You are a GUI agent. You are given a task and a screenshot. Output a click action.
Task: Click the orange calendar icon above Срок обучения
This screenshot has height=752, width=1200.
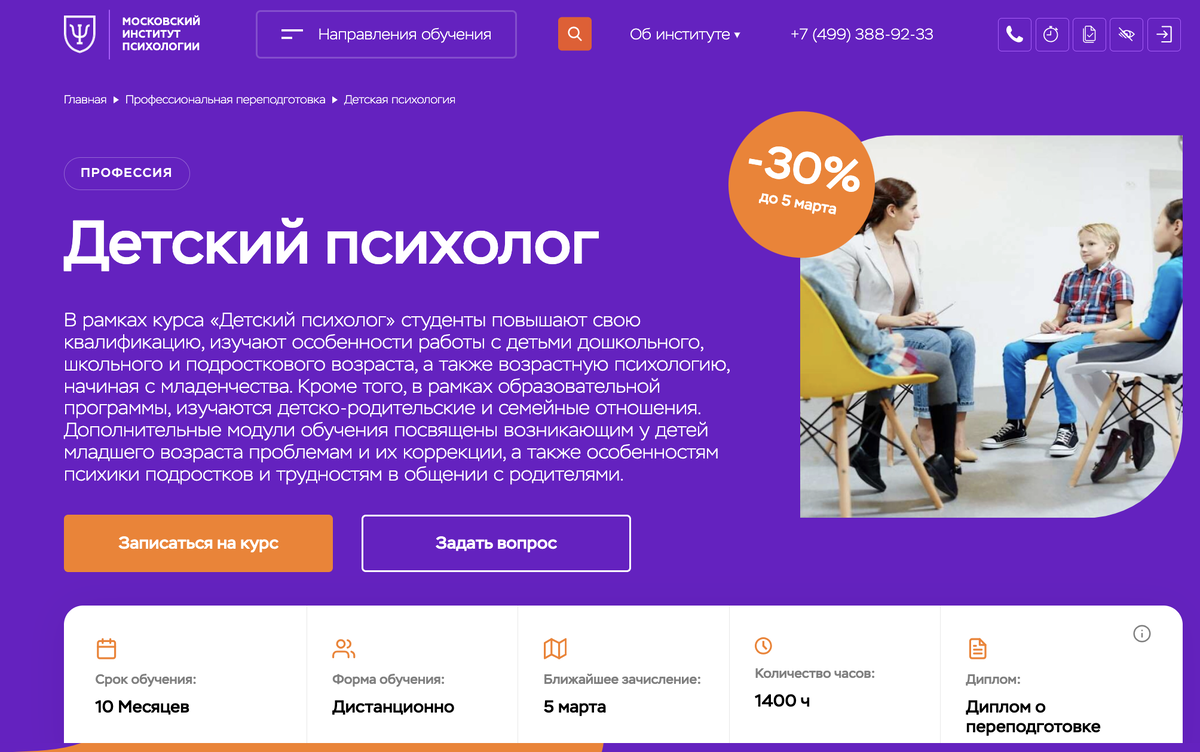(106, 649)
